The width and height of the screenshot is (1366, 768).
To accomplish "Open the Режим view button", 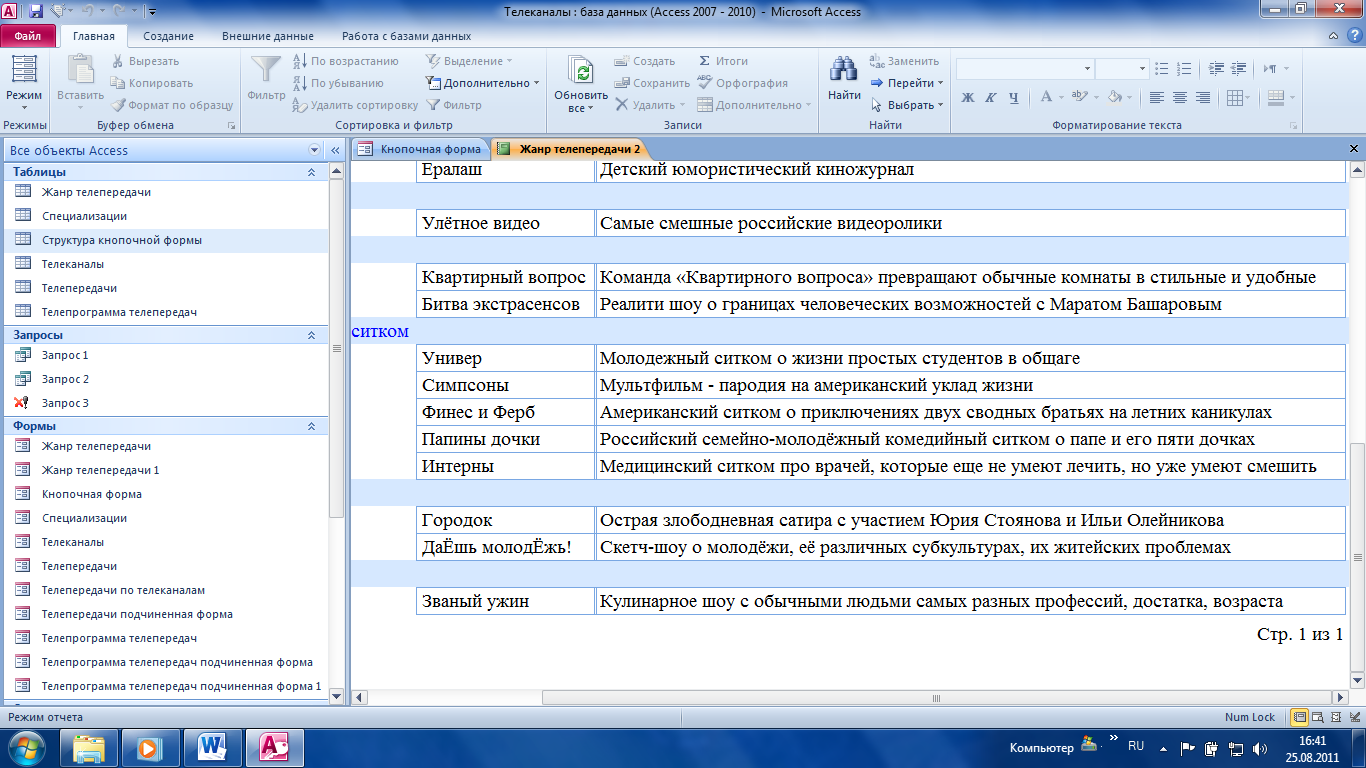I will (x=24, y=84).
